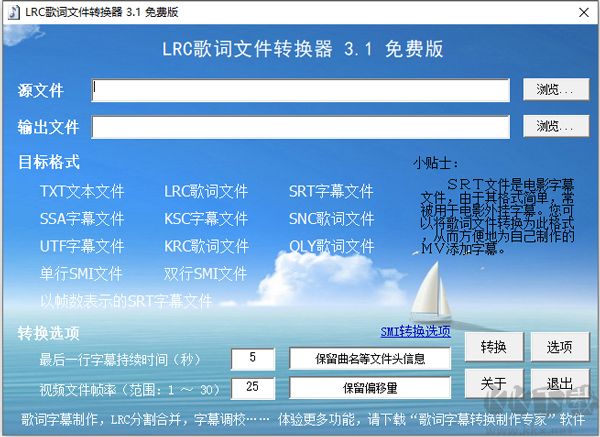Viewport: 600px width, 437px height.
Task: Browse for the source file (源文件)
Action: (x=556, y=90)
